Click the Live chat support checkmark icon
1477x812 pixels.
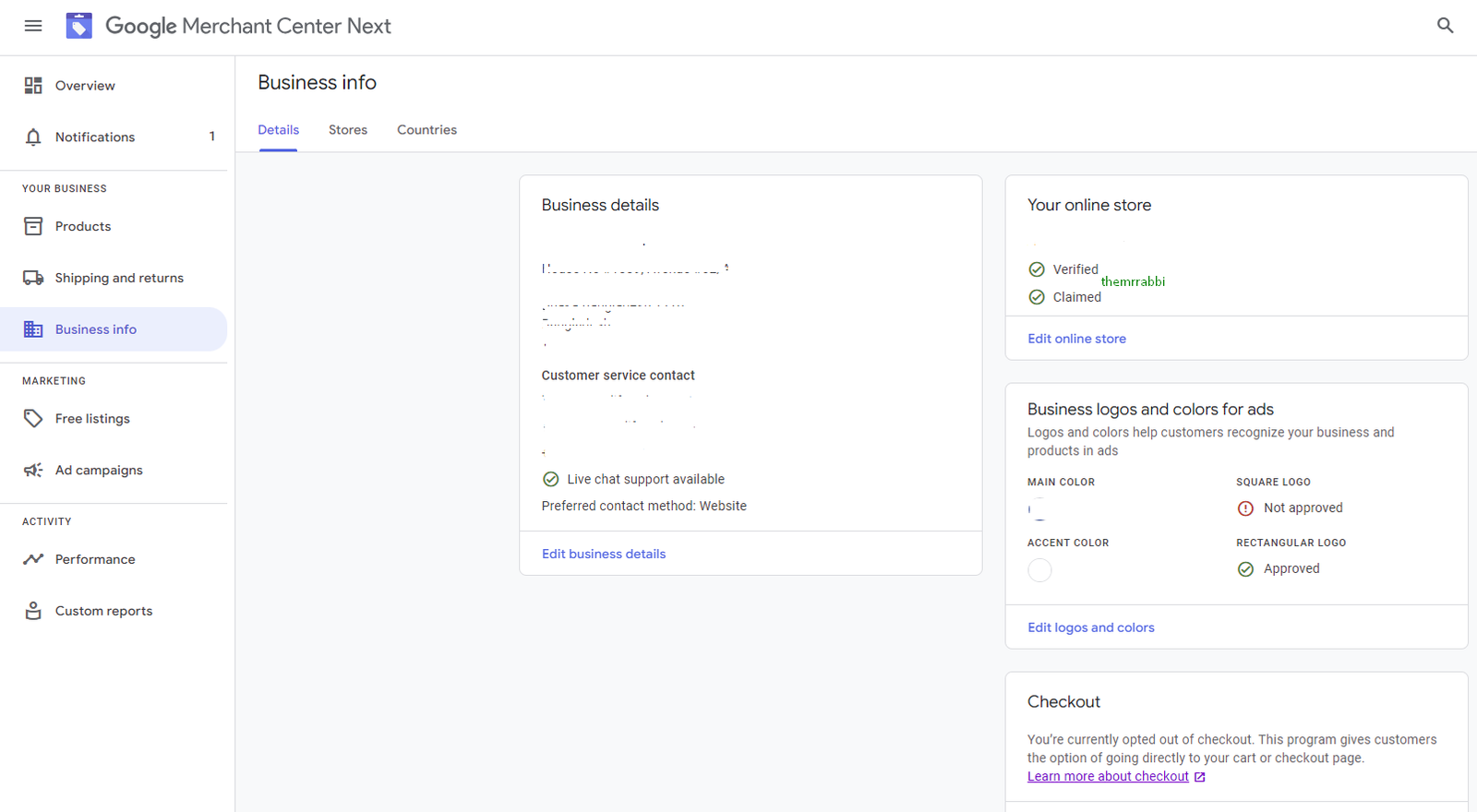(x=551, y=479)
